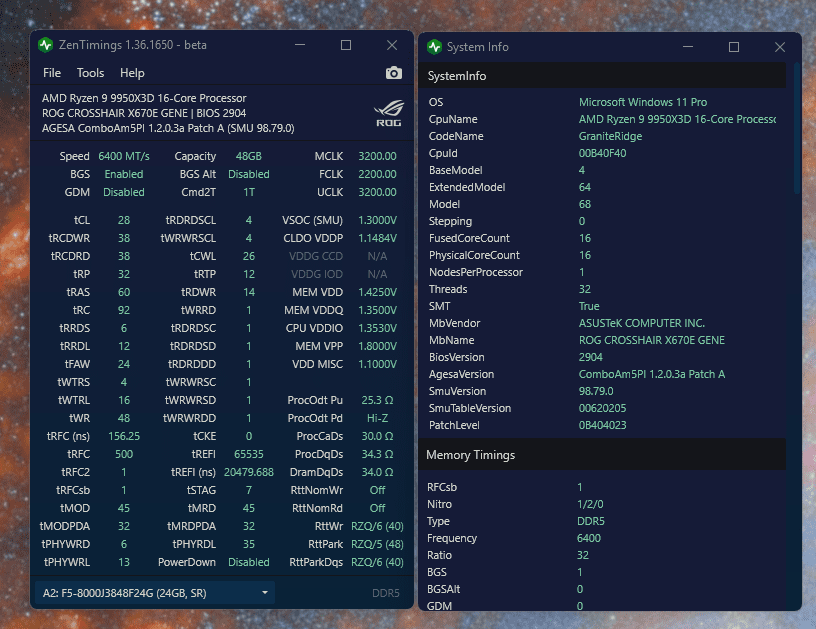The image size is (816, 629).
Task: Click the tPHYRDL value 35
Action: pos(249,544)
